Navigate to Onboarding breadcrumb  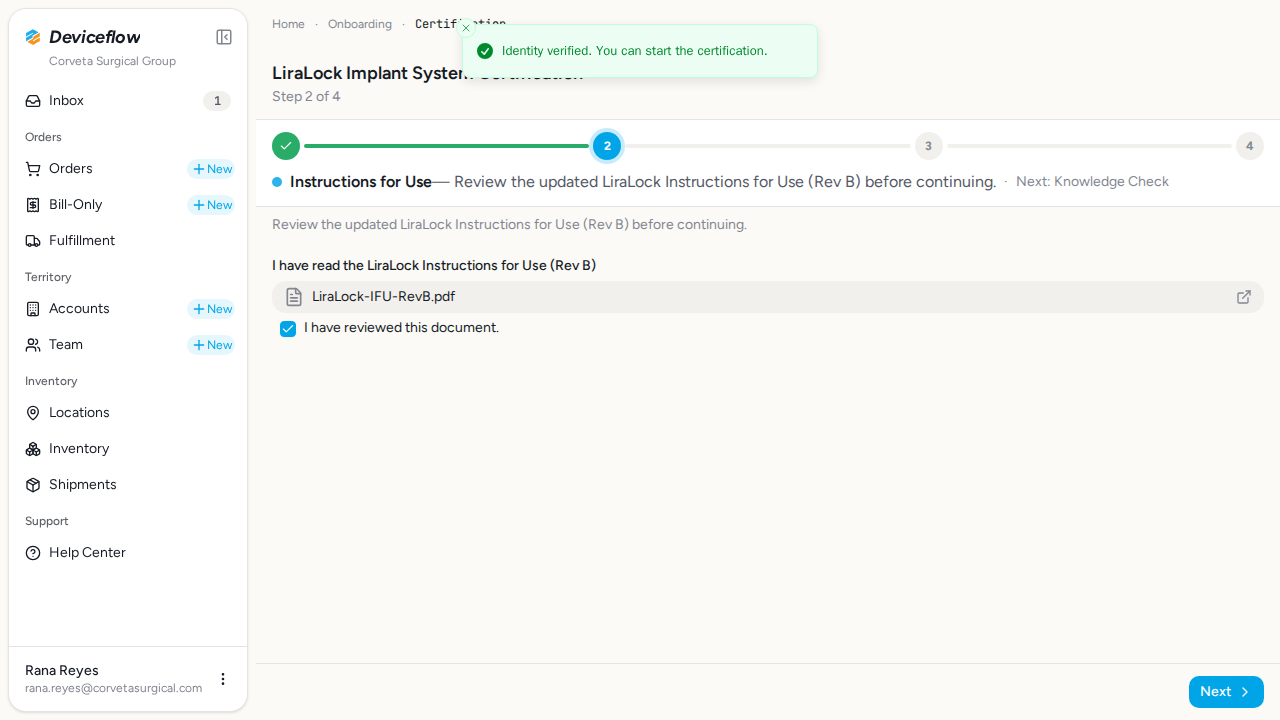pos(360,24)
